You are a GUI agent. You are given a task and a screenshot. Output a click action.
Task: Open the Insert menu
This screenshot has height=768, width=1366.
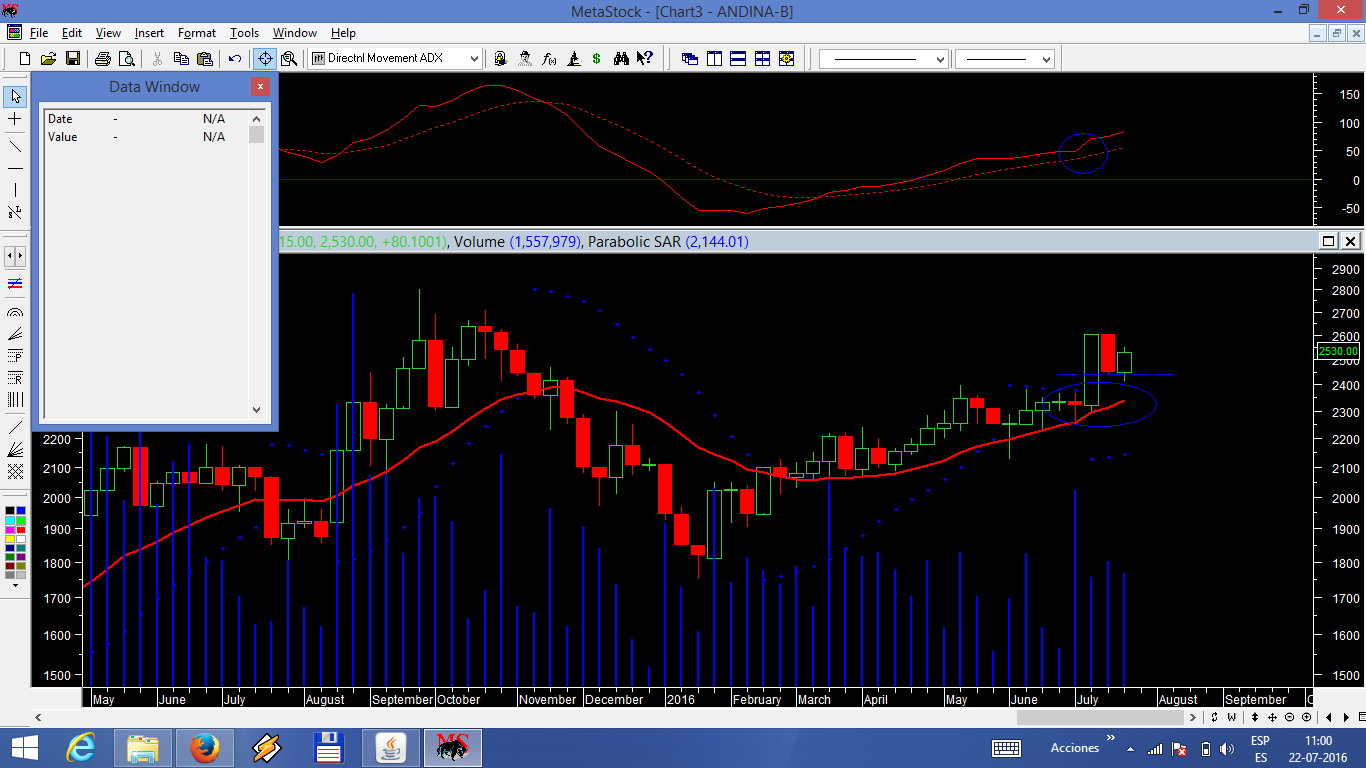(x=150, y=33)
